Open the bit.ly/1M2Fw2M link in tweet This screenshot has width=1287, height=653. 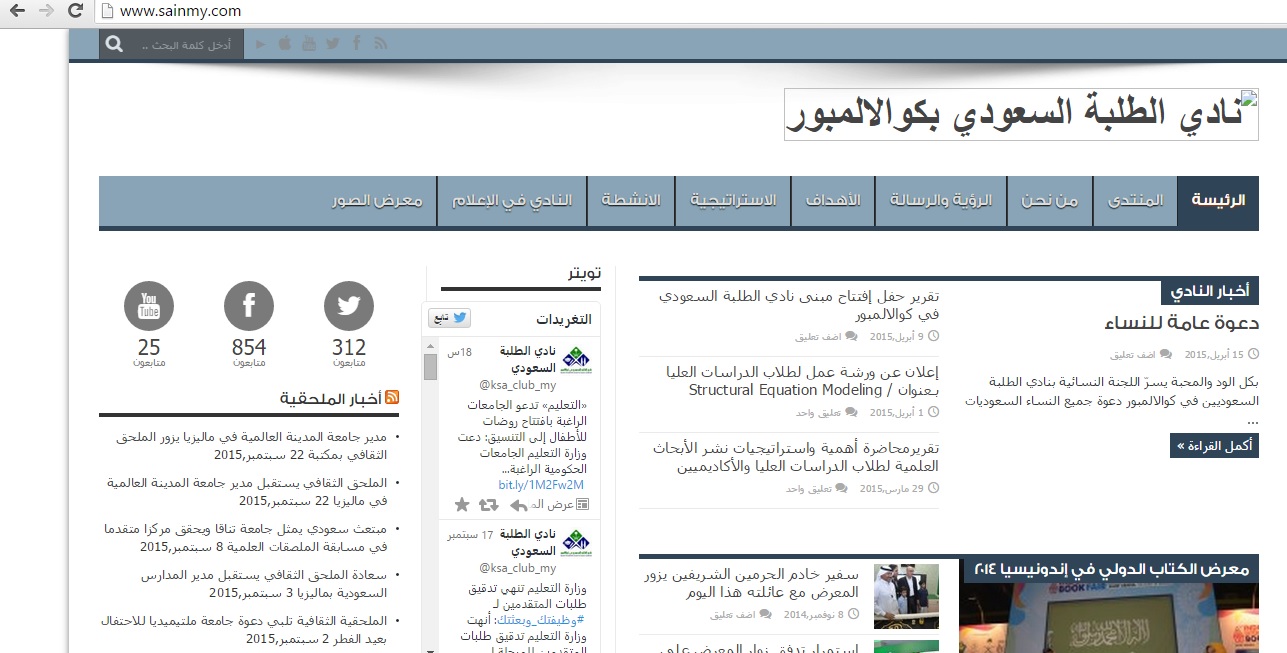[x=541, y=485]
